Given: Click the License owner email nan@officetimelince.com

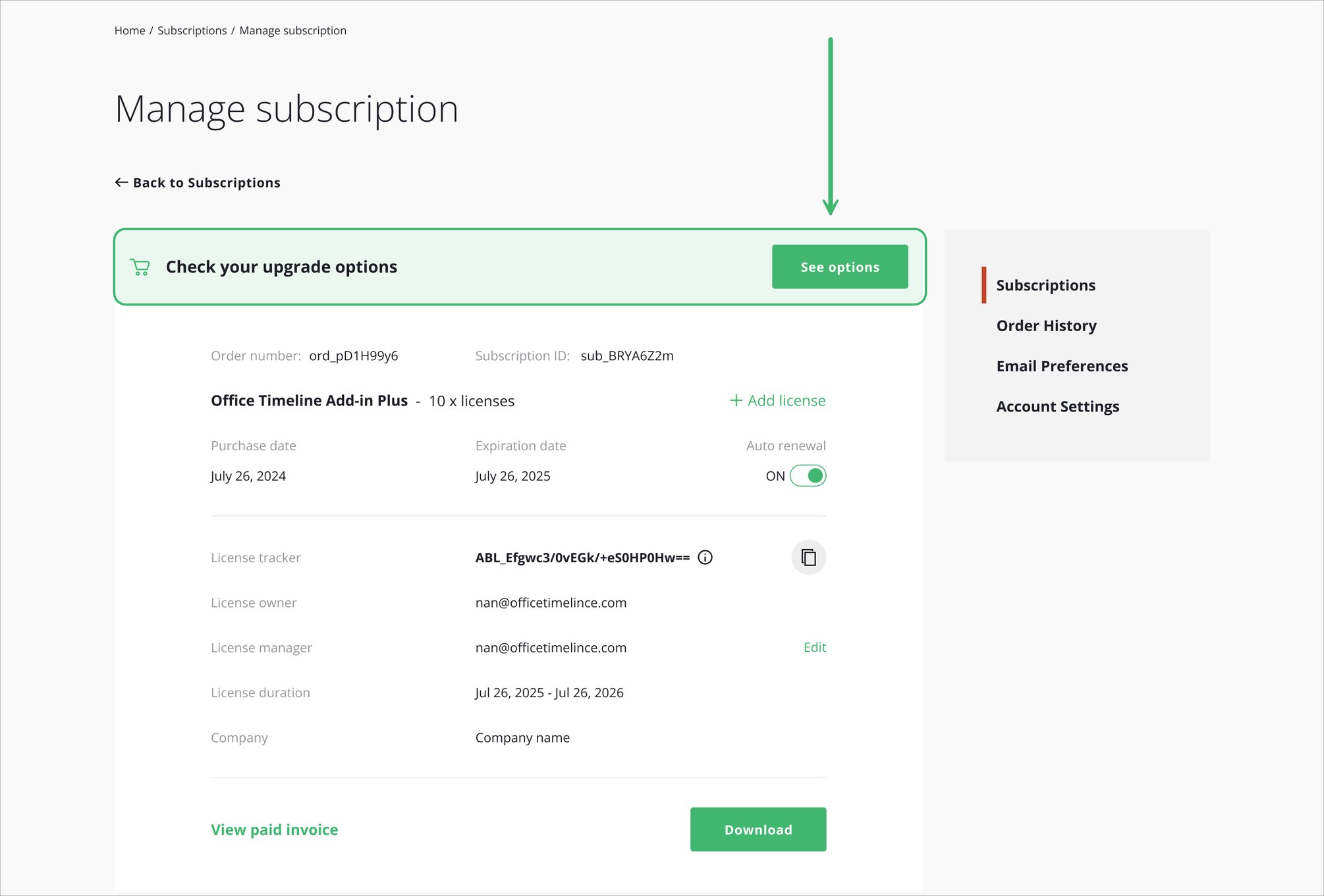Looking at the screenshot, I should click(x=551, y=602).
